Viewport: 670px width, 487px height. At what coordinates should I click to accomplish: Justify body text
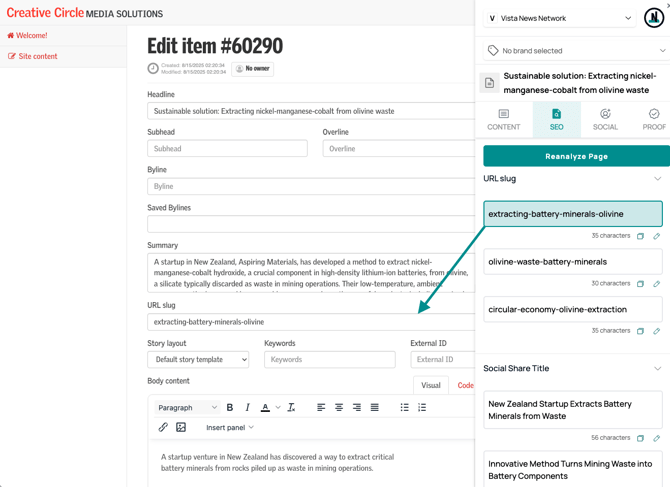[374, 408]
